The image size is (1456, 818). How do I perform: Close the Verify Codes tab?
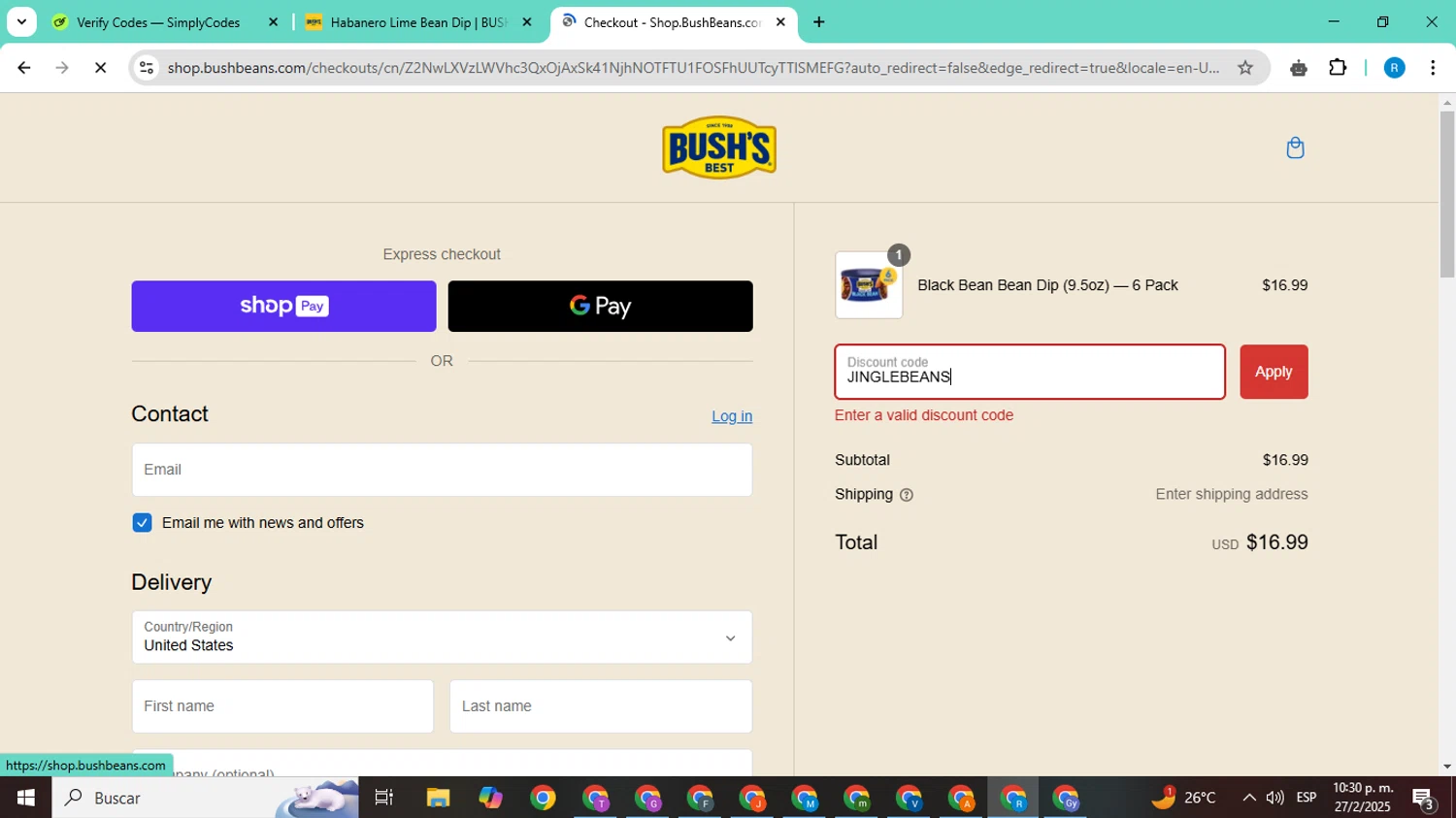tap(273, 22)
